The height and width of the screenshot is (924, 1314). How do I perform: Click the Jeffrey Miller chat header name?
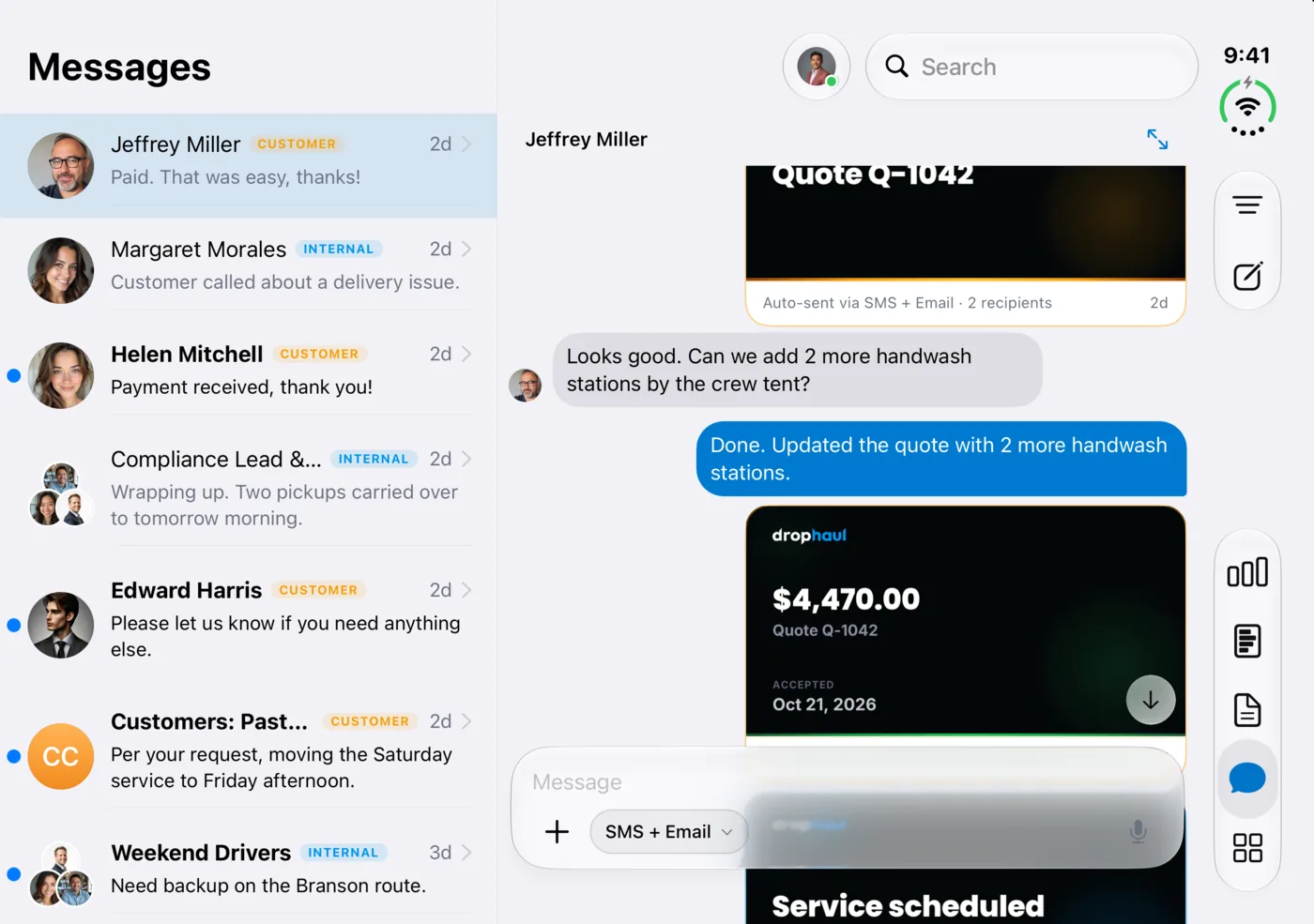pyautogui.click(x=587, y=140)
